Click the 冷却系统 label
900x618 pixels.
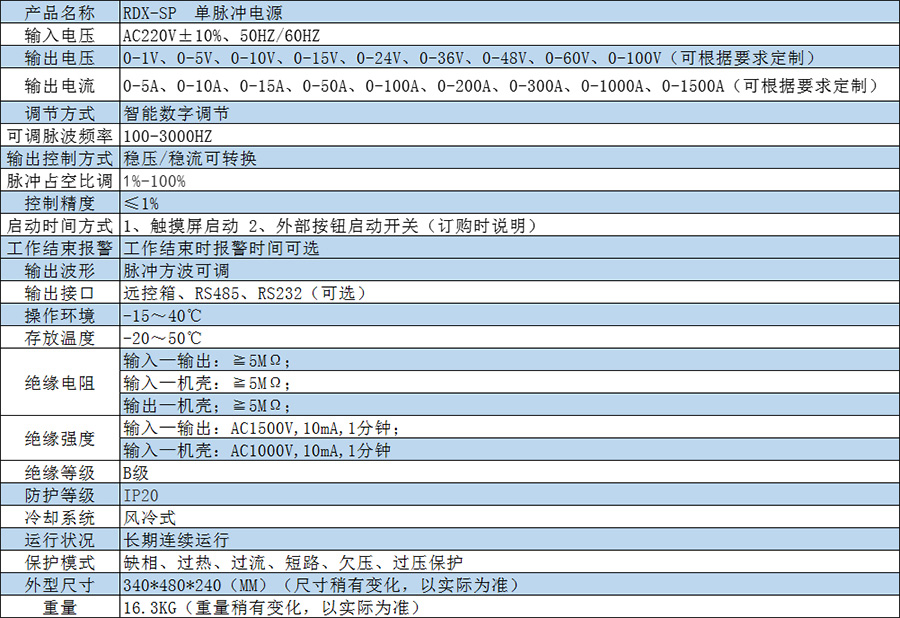click(x=60, y=518)
